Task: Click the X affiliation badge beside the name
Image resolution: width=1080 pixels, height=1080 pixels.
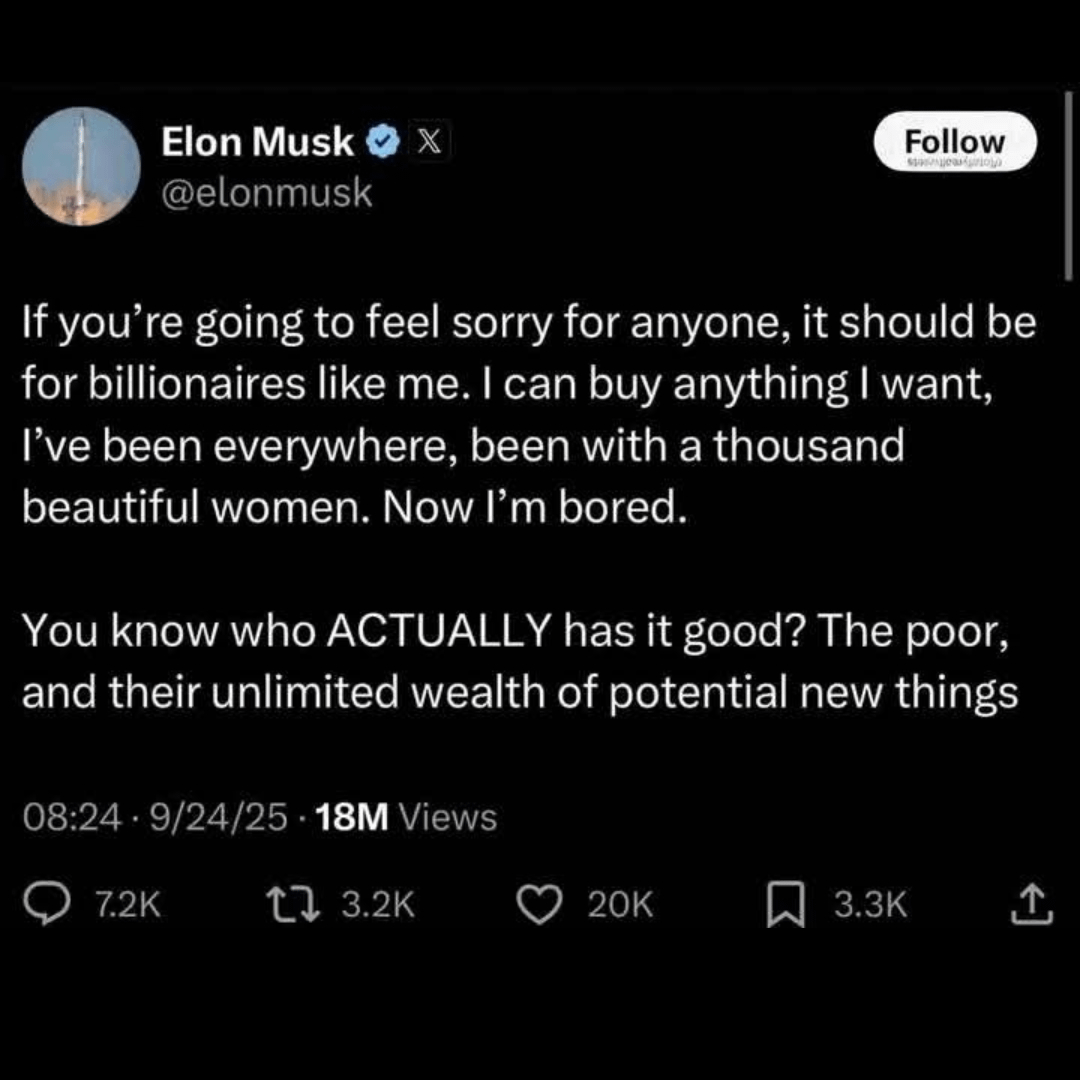Action: click(426, 143)
